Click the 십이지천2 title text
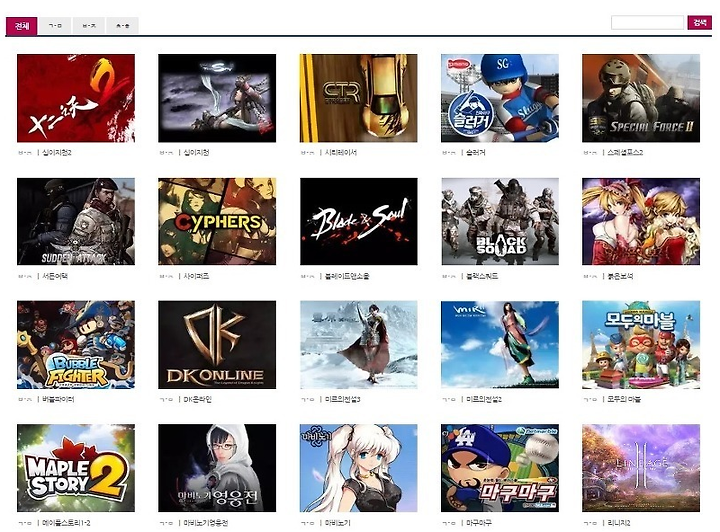Viewport: 720px width, 532px height. 57,152
